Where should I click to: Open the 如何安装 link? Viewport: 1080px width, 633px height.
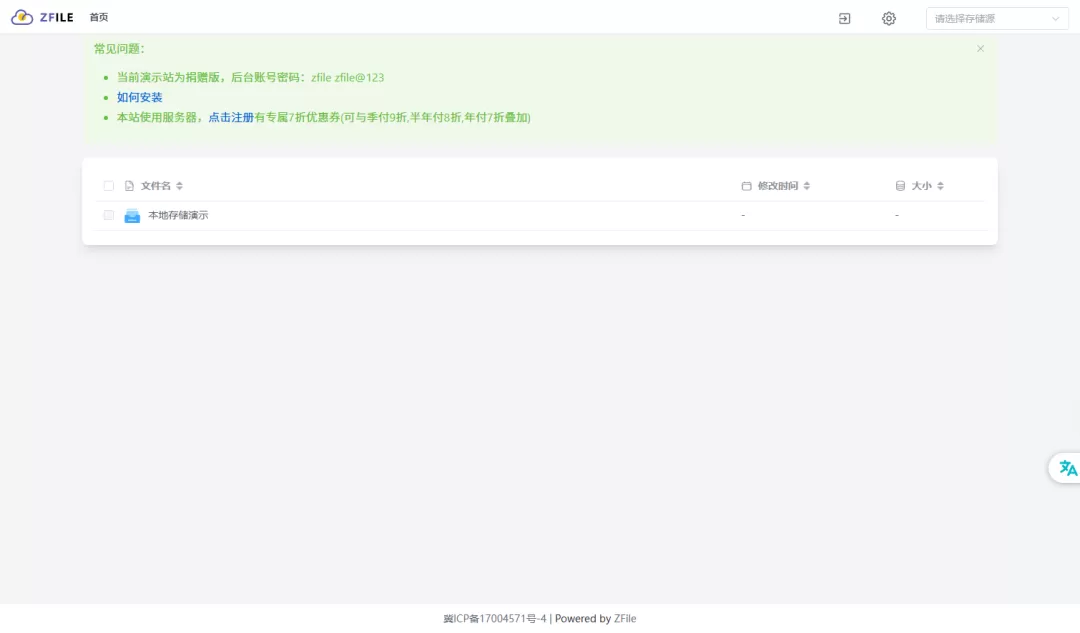[x=139, y=97]
